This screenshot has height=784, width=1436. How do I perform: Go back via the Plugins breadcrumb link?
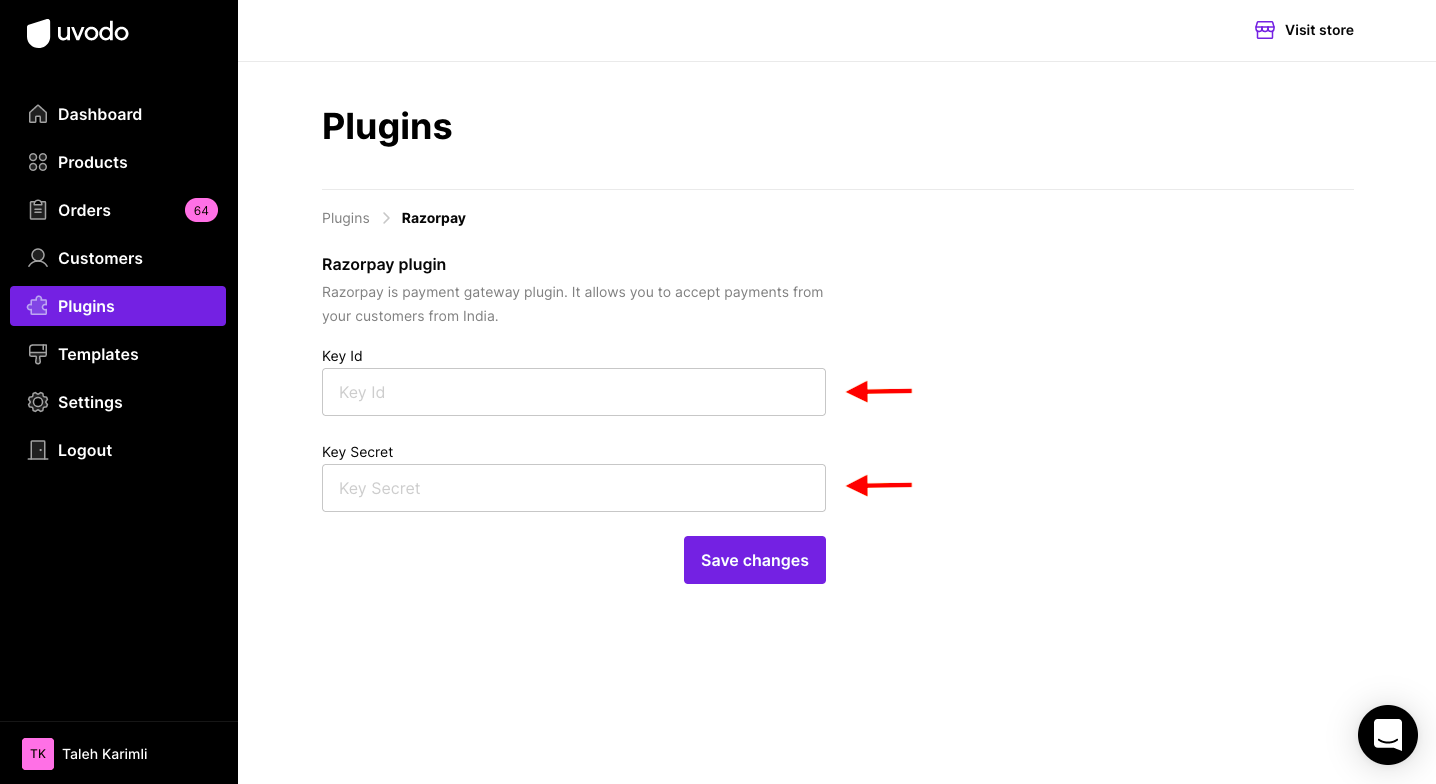pos(346,218)
